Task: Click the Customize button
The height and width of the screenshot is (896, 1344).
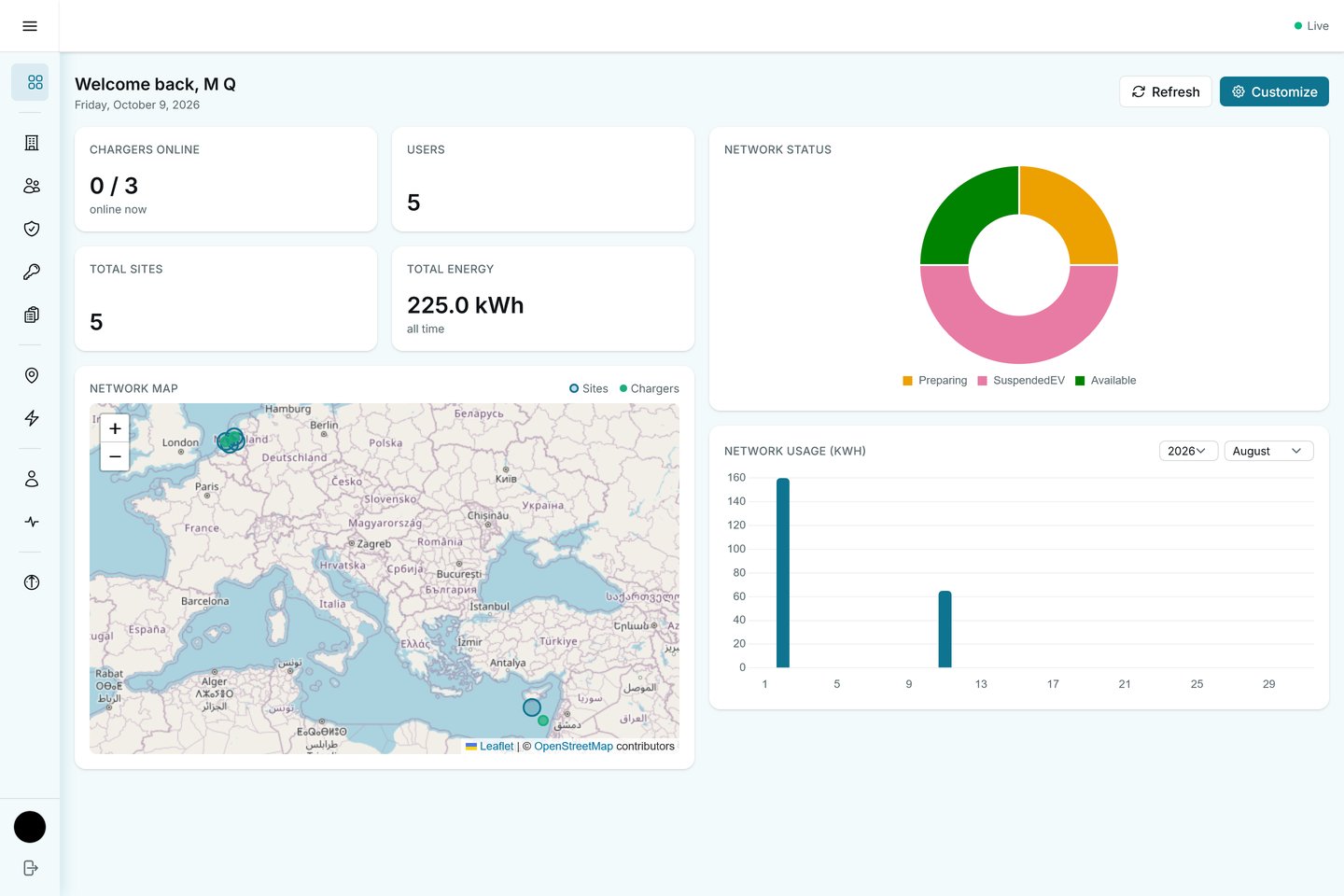Action: pos(1274,91)
